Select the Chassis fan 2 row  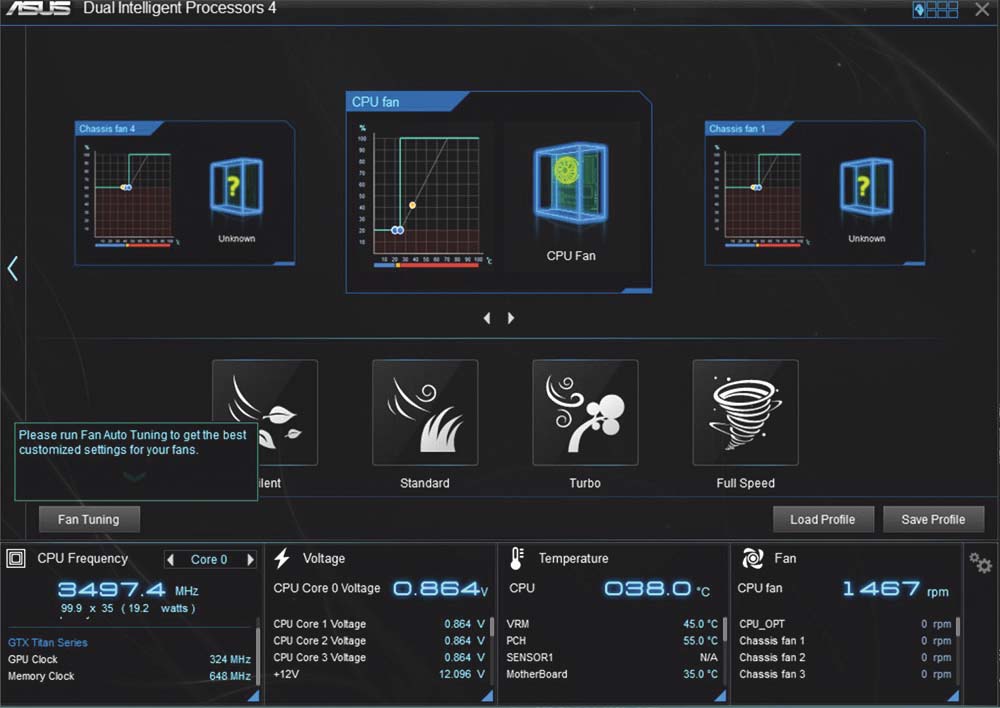coord(845,657)
